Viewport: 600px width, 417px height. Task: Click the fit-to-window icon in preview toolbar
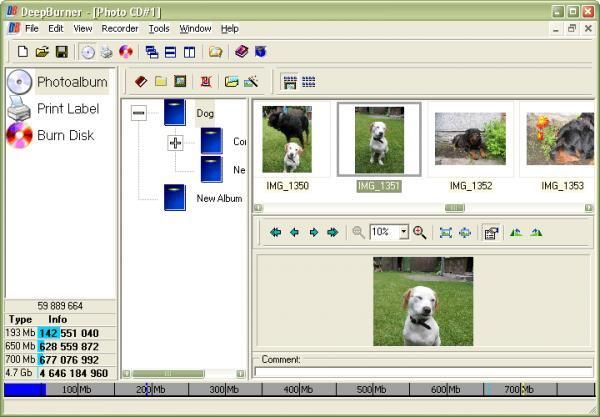pos(445,232)
